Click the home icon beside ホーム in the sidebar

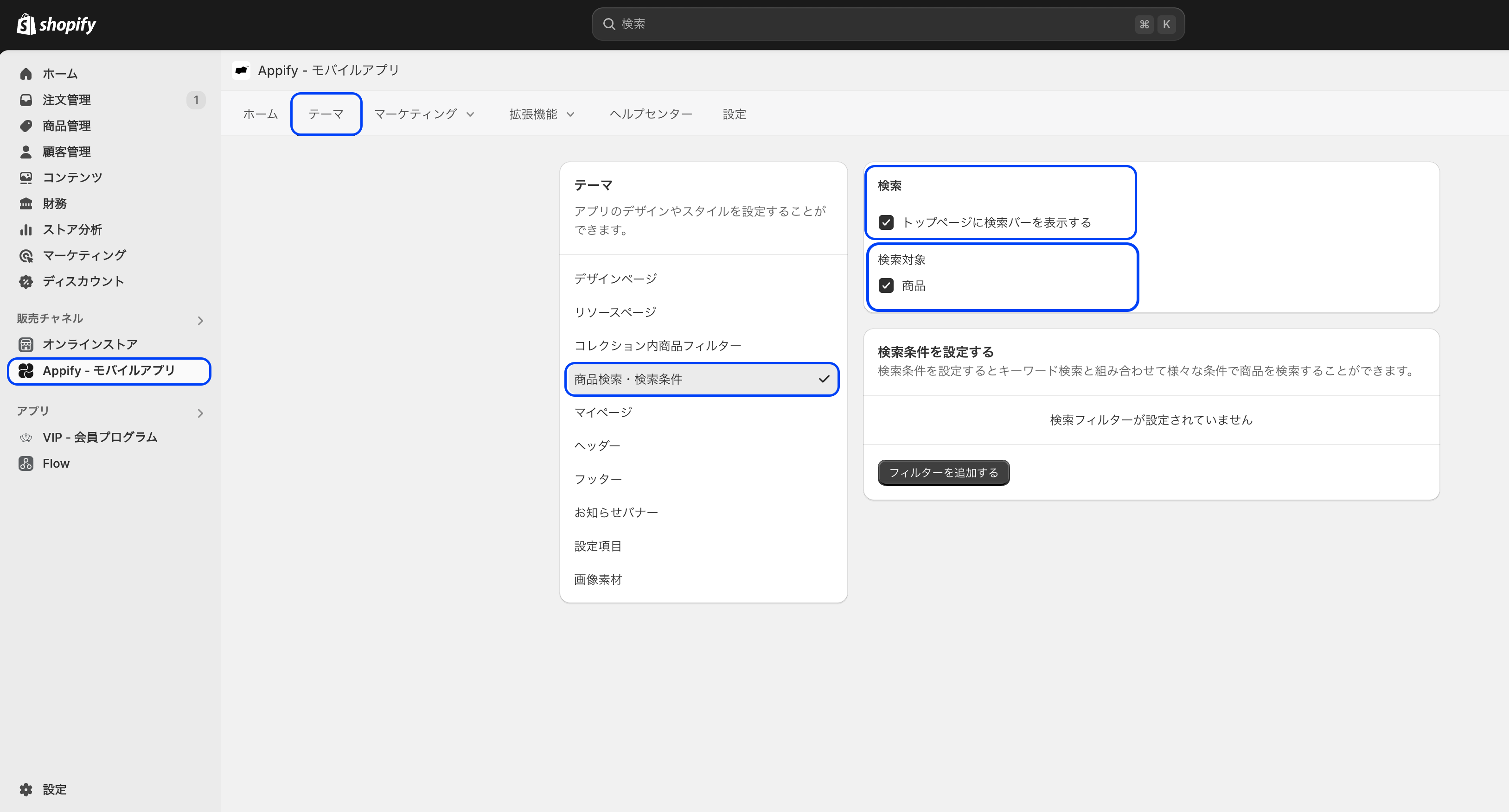[x=26, y=74]
